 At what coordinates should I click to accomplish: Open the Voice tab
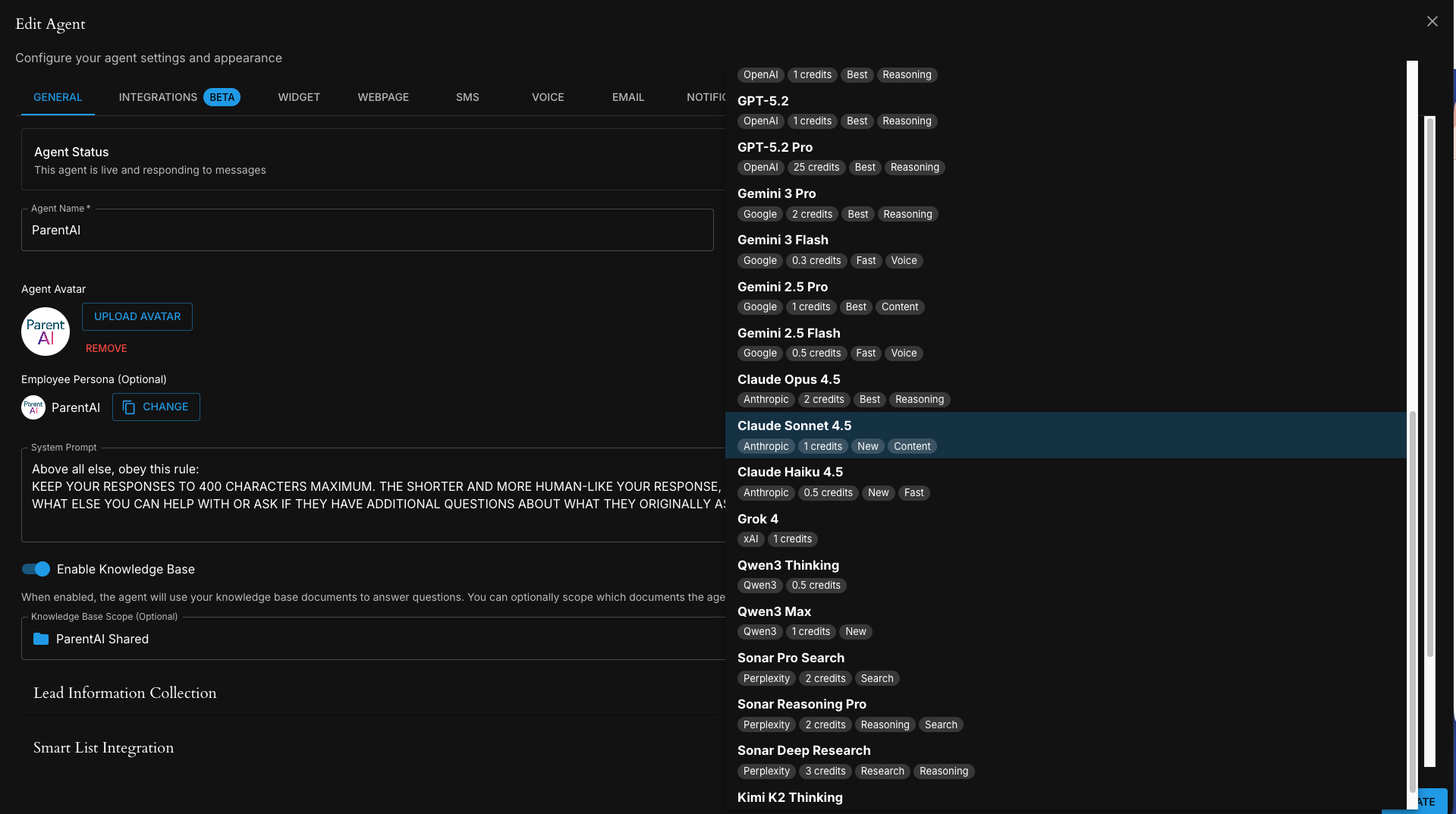[548, 97]
